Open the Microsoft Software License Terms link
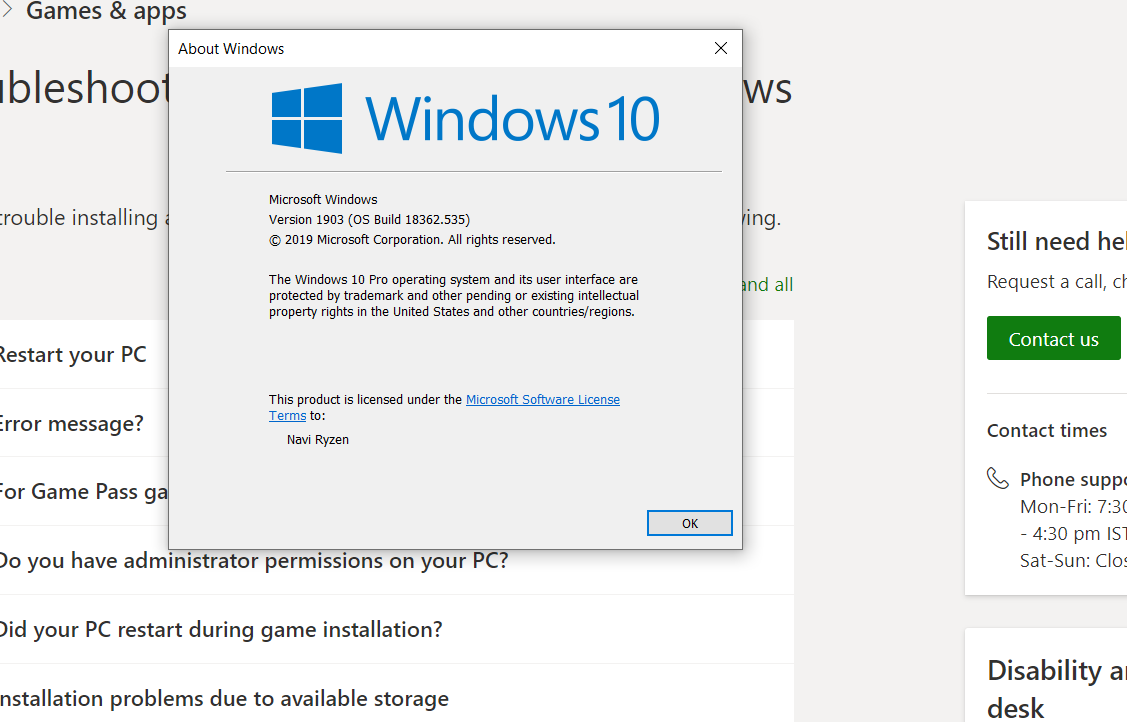 [444, 407]
